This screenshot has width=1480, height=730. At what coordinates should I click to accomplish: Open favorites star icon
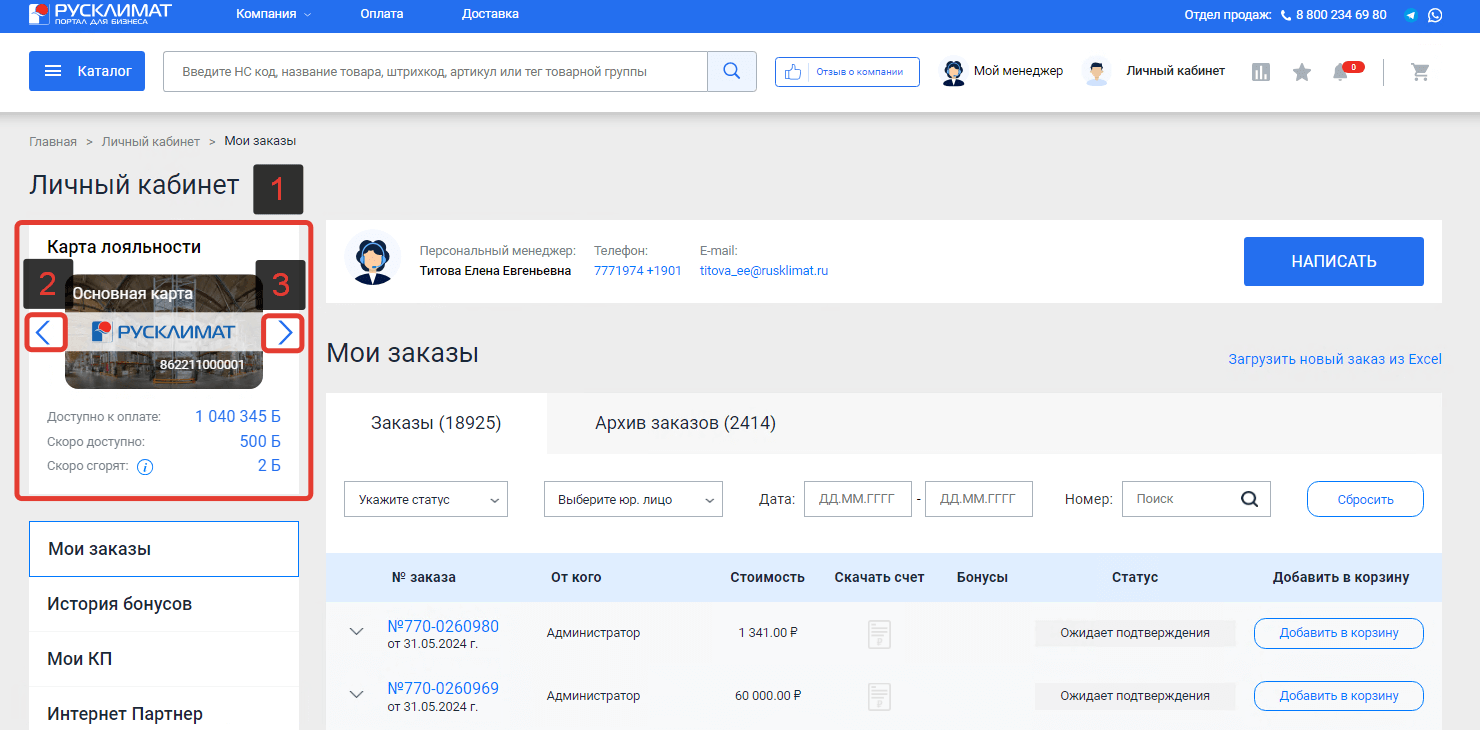tap(1302, 72)
